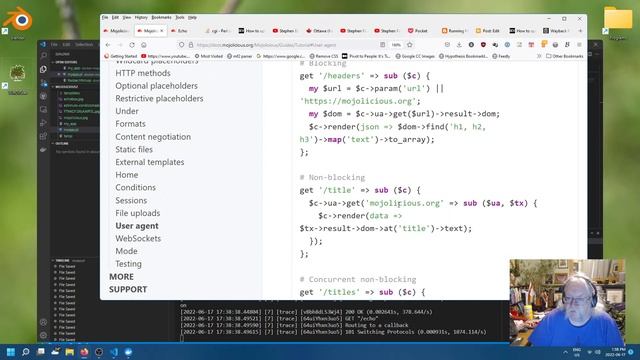Image resolution: width=640 pixels, height=360 pixels.
Task: Open the User agent section link
Action: pyautogui.click(x=137, y=226)
